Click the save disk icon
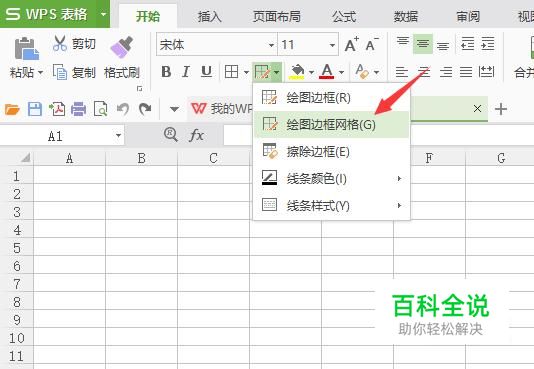The width and height of the screenshot is (534, 369). pyautogui.click(x=35, y=109)
